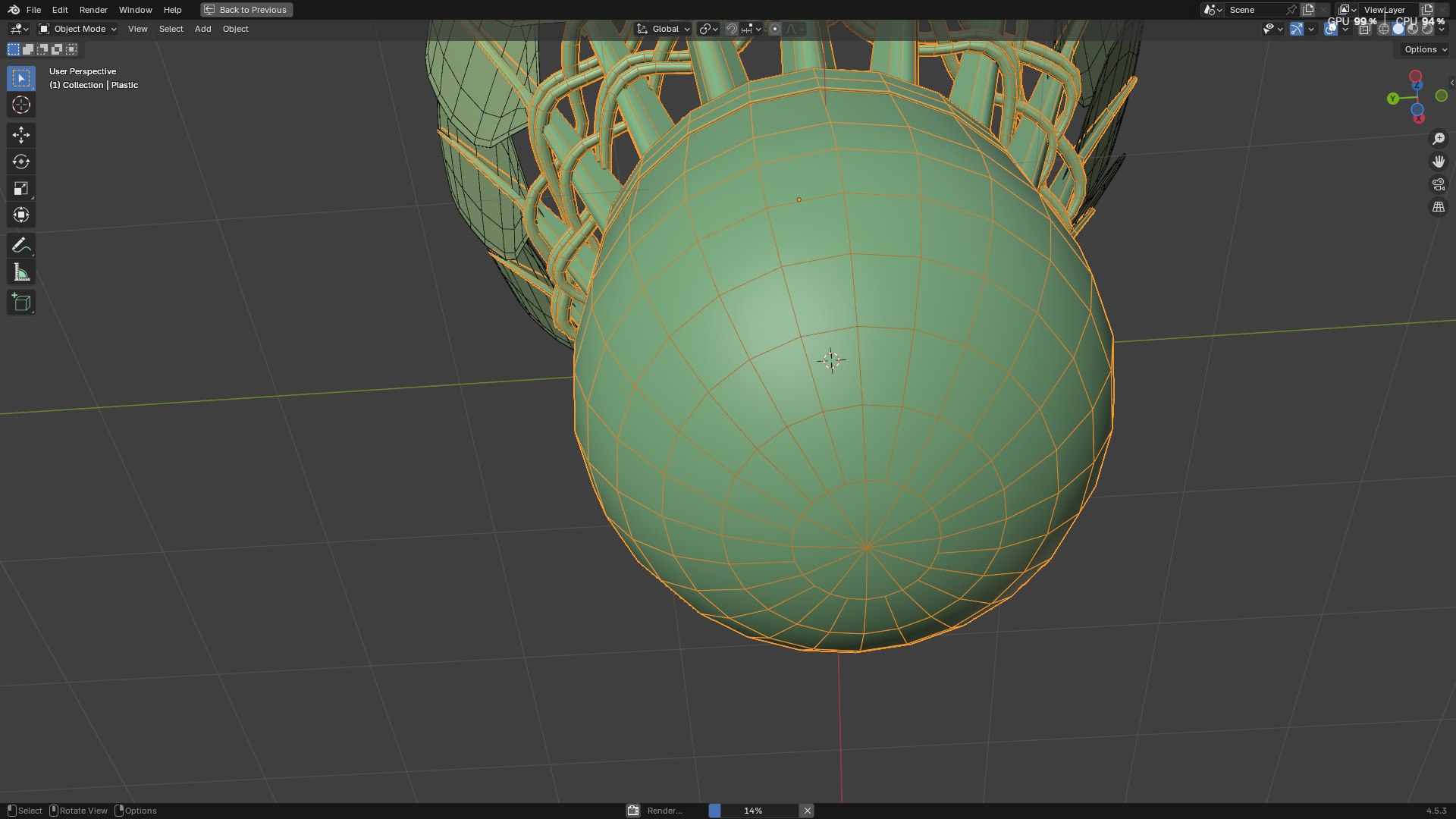Select the Transform tool

(x=21, y=215)
